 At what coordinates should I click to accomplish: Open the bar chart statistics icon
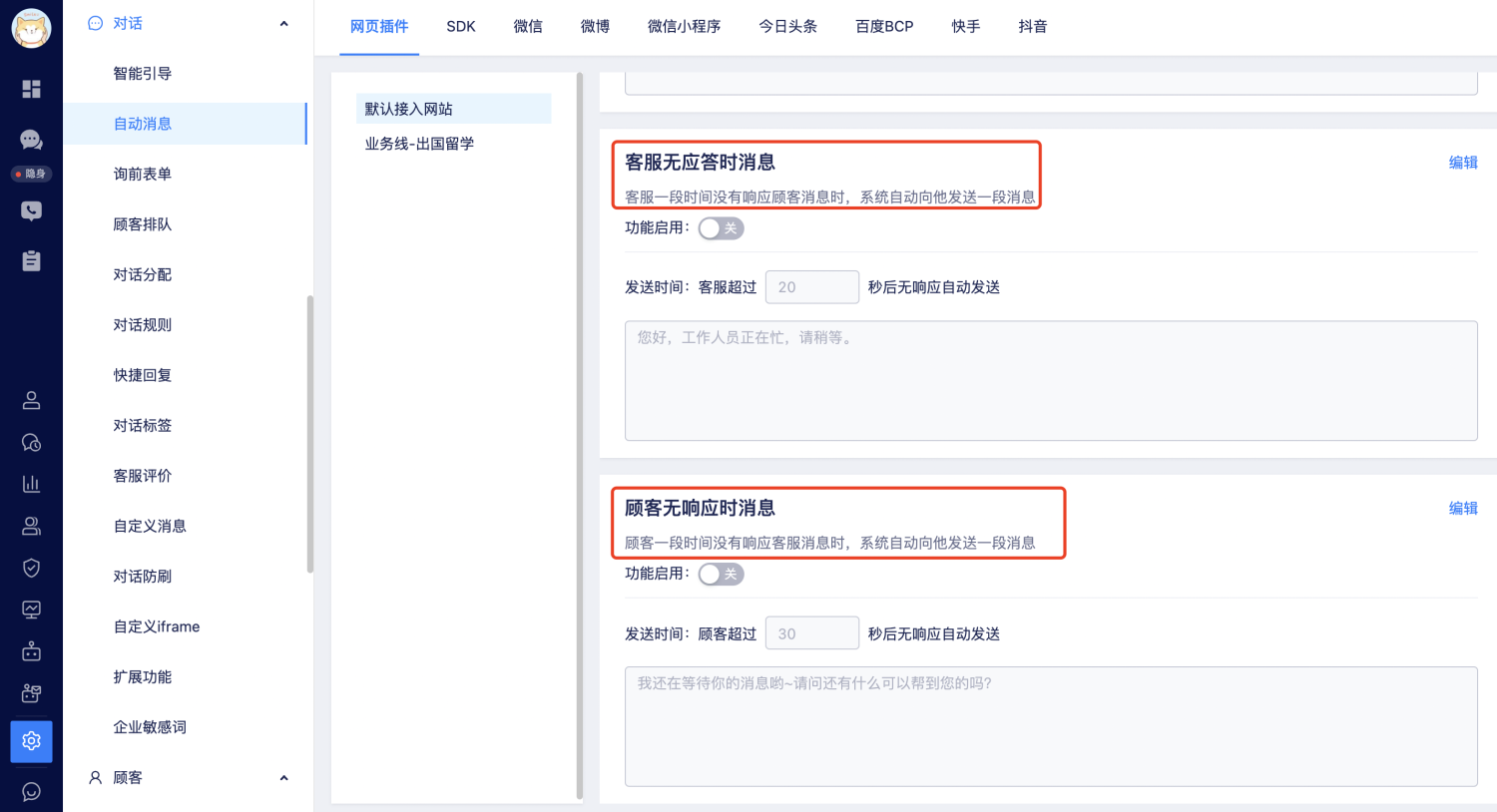coord(31,484)
